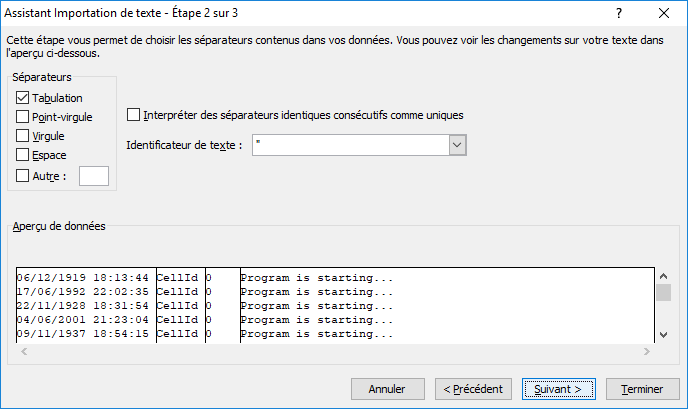Screen dimensions: 688x409
Task: Enable the Point-virgule separator
Action: pos(24,117)
